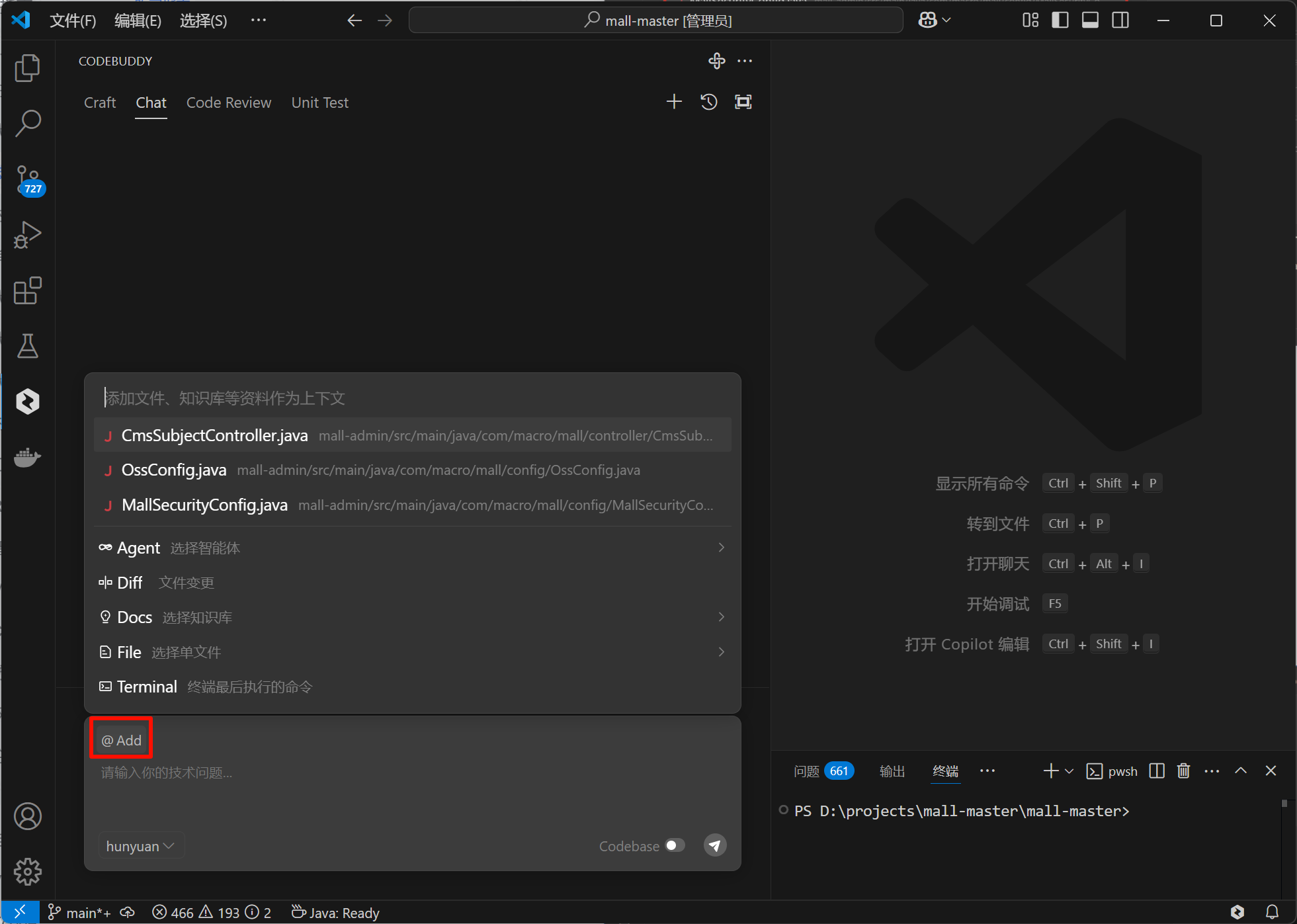Open the hunyuan model dropdown
The width and height of the screenshot is (1297, 924).
pos(140,846)
